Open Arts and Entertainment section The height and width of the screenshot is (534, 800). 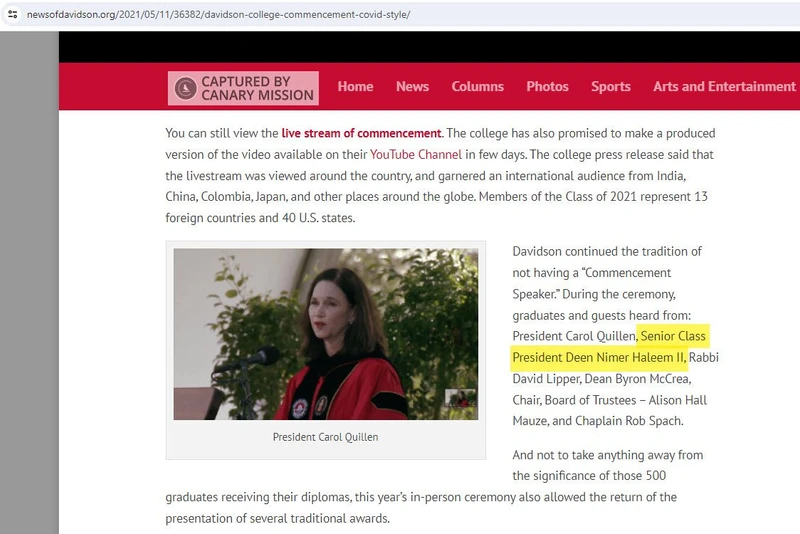(x=724, y=87)
